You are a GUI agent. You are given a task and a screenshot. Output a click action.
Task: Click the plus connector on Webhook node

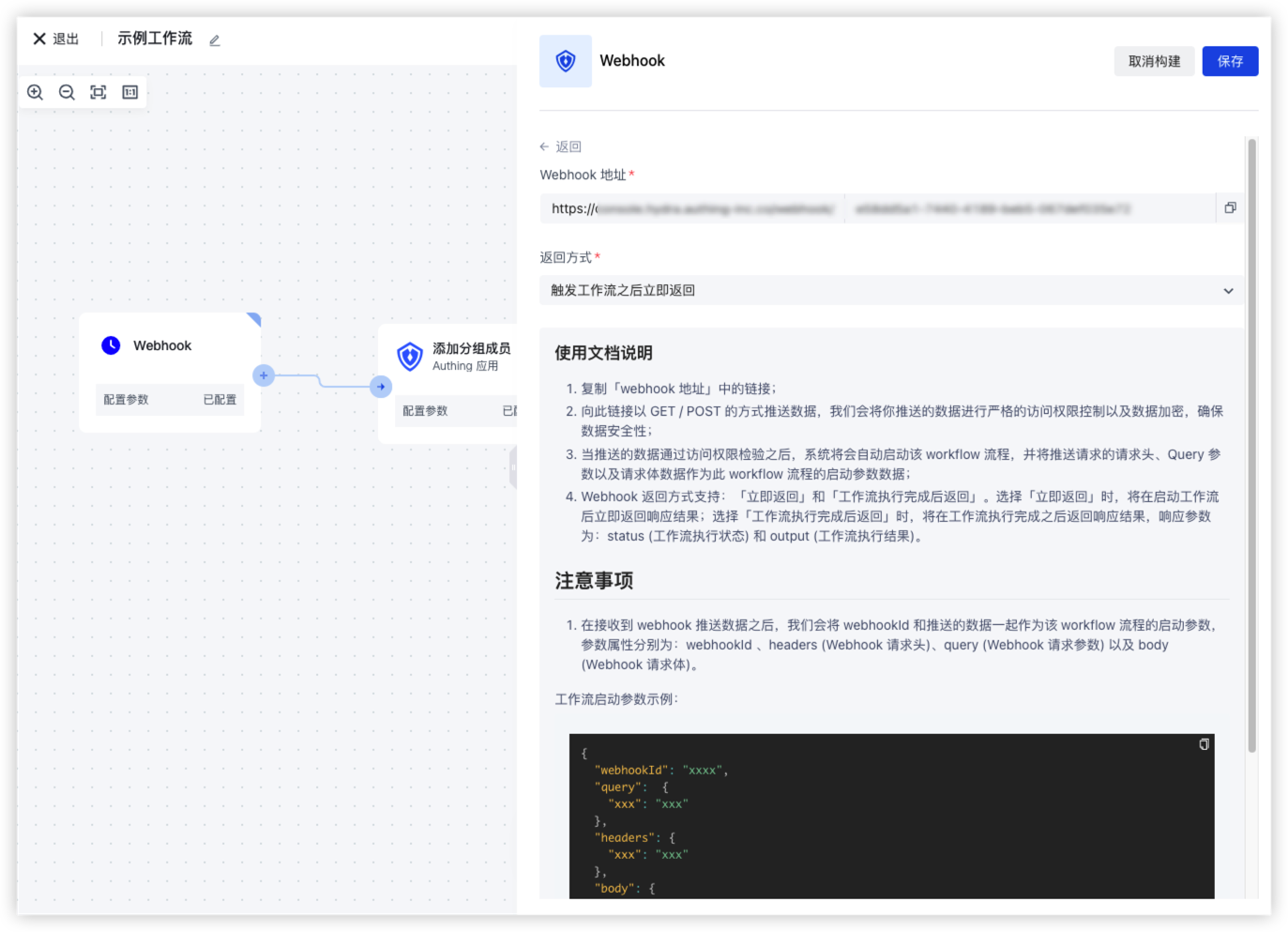[264, 375]
